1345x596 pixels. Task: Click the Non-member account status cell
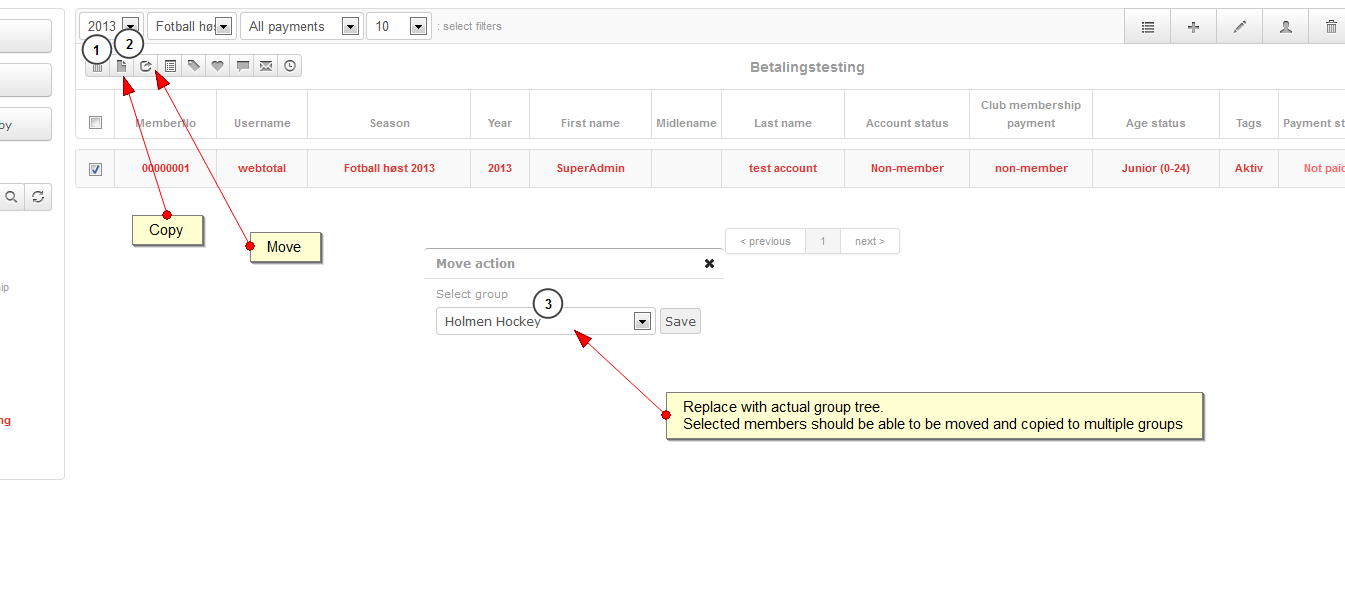click(x=907, y=168)
